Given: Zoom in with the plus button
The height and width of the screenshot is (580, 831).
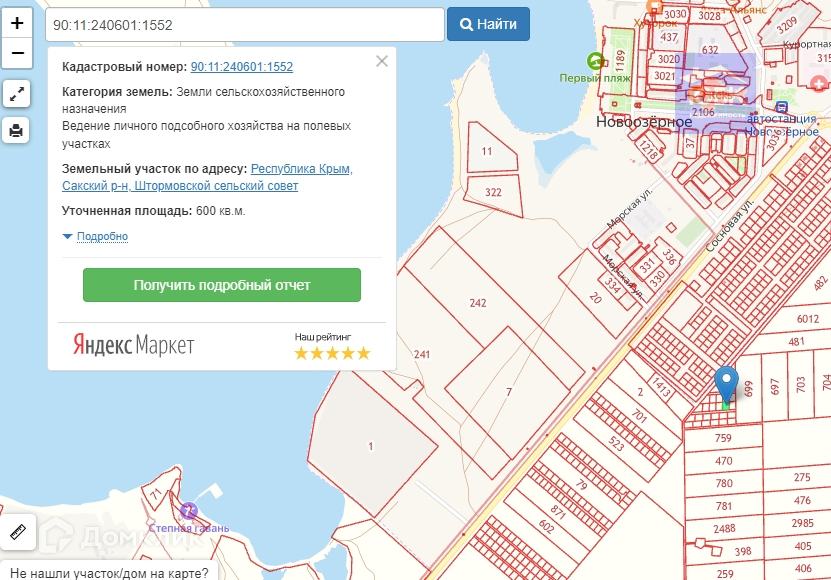Looking at the screenshot, I should pos(17,23).
